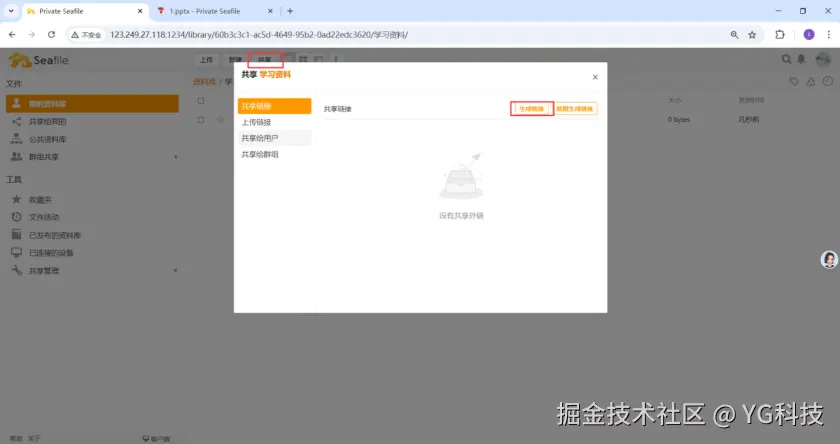Click the tags icon in the library toolbar
The height and width of the screenshot is (444, 840).
794,81
